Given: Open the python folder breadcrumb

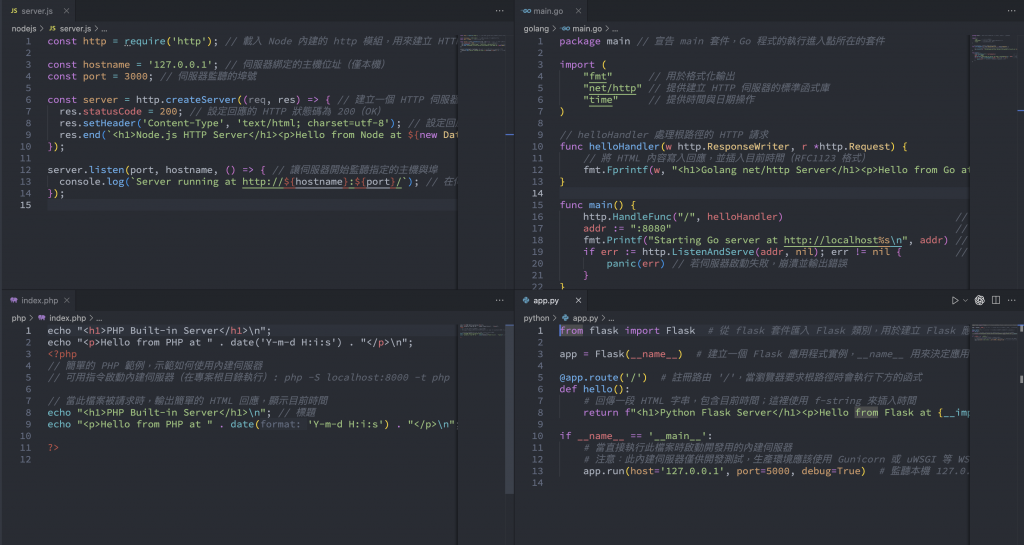Looking at the screenshot, I should pos(536,318).
